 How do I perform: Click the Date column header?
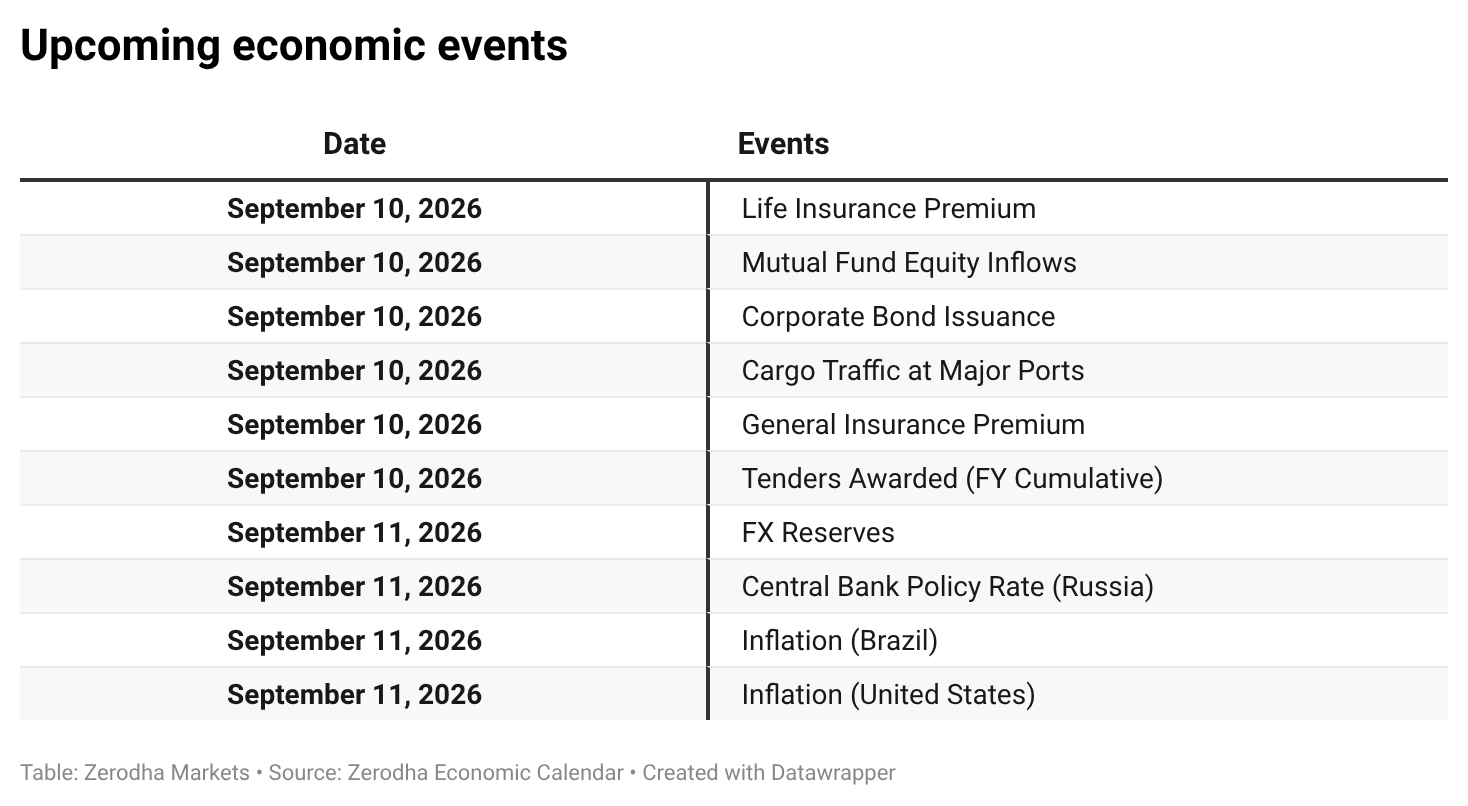coord(354,144)
